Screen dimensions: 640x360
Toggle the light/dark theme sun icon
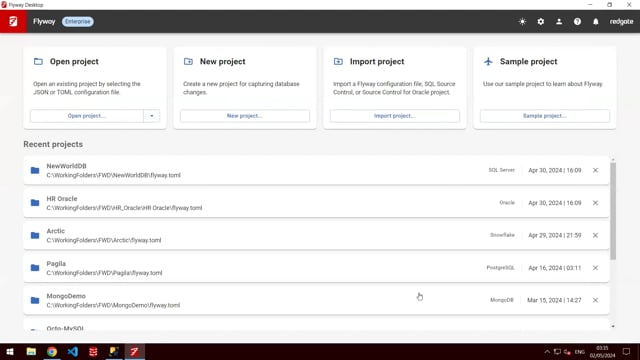pos(522,22)
